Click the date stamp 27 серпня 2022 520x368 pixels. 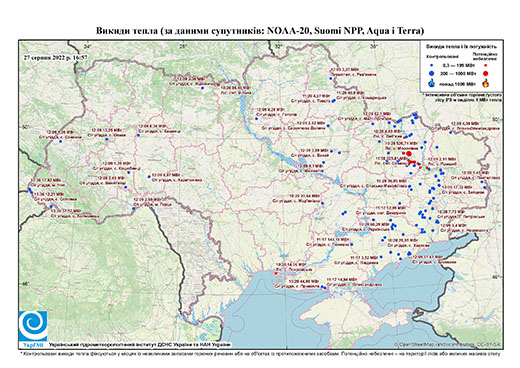(x=56, y=57)
